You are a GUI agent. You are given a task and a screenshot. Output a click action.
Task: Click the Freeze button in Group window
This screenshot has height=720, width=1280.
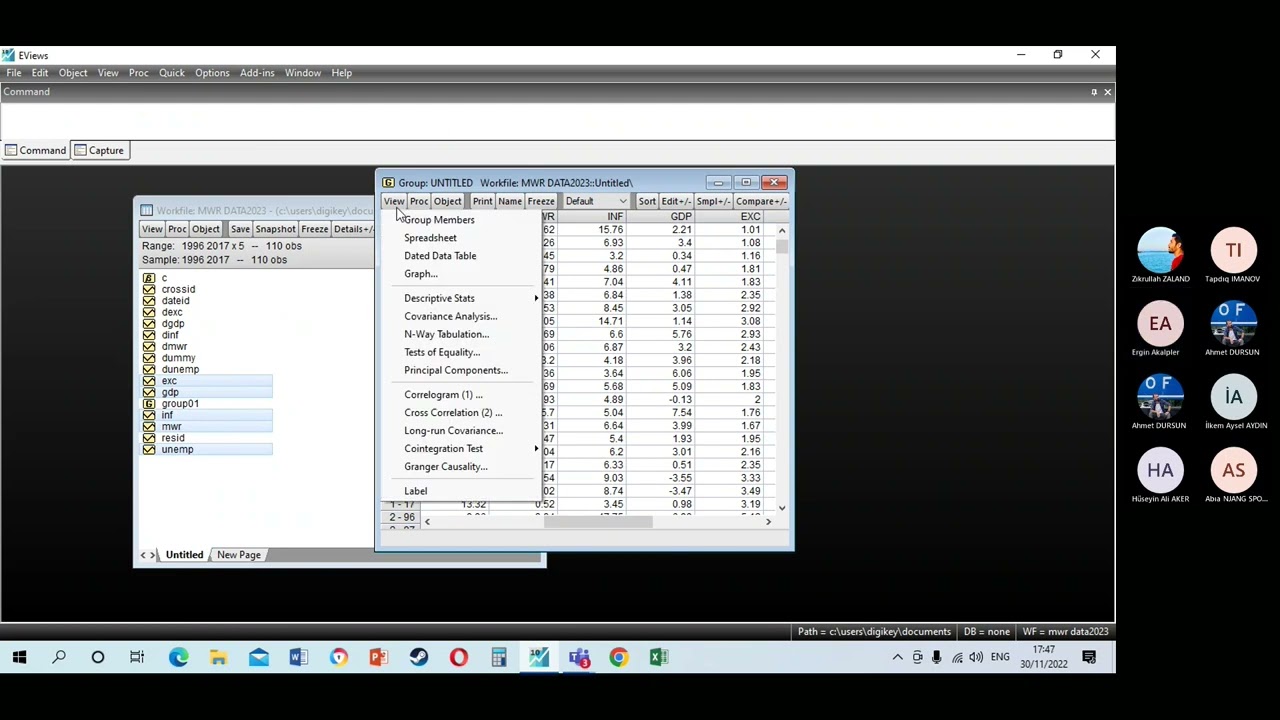[x=541, y=201]
